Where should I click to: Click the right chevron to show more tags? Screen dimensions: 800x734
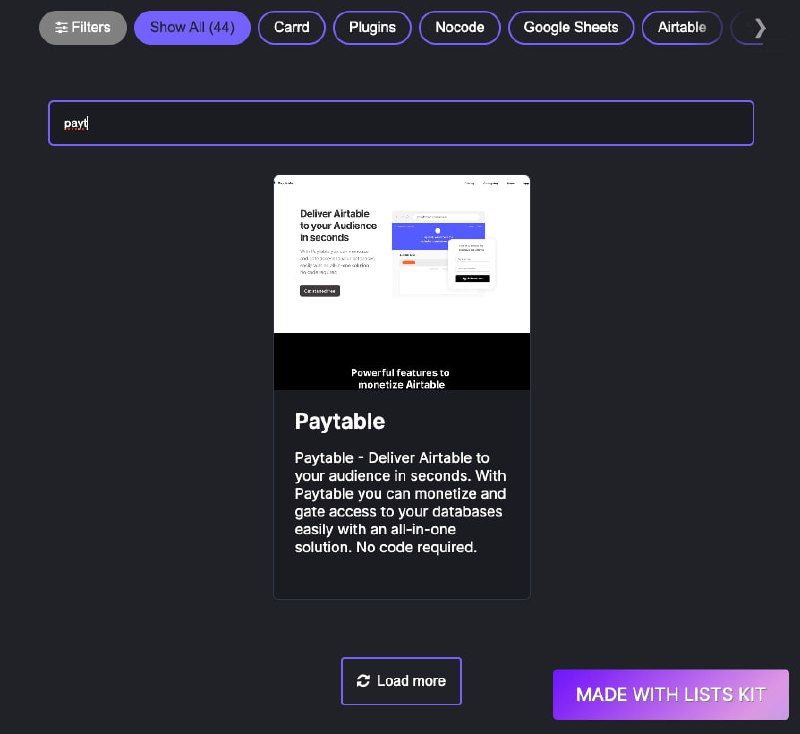click(760, 28)
